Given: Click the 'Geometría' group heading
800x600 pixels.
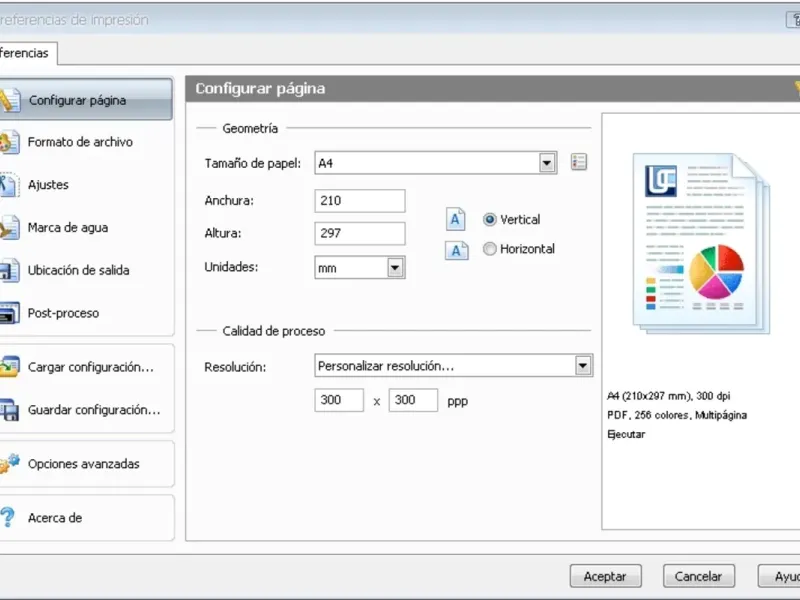Looking at the screenshot, I should (x=250, y=129).
